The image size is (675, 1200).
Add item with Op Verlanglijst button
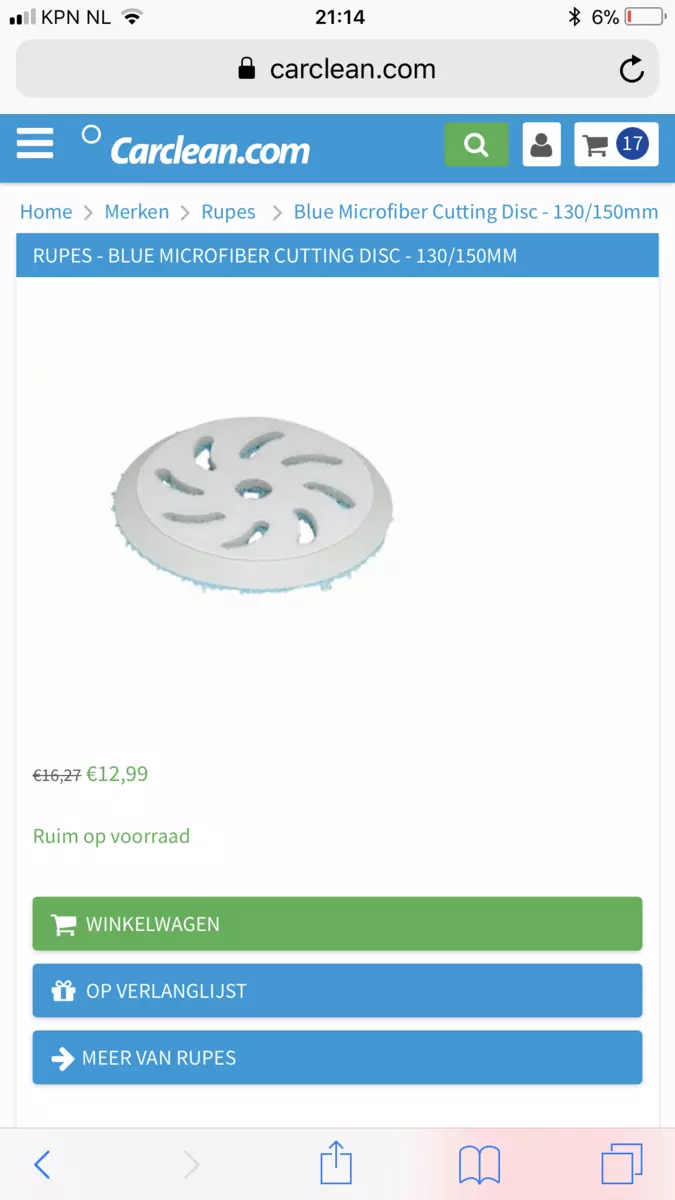[337, 991]
